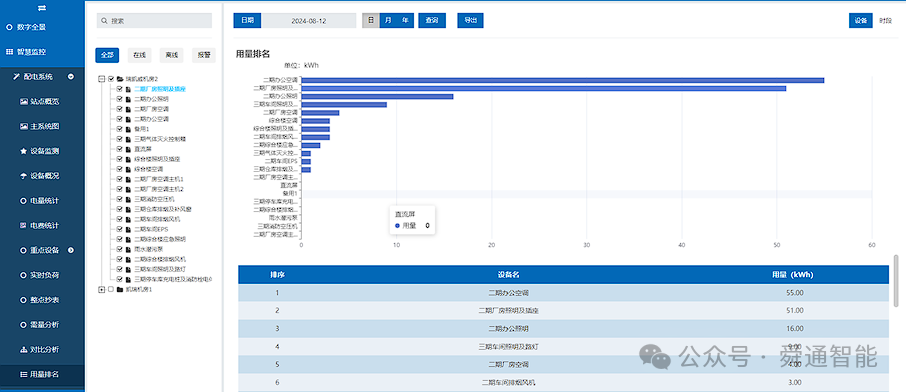The height and width of the screenshot is (392, 906).
Task: Open 电费统计 icon entry
Action: 24,225
